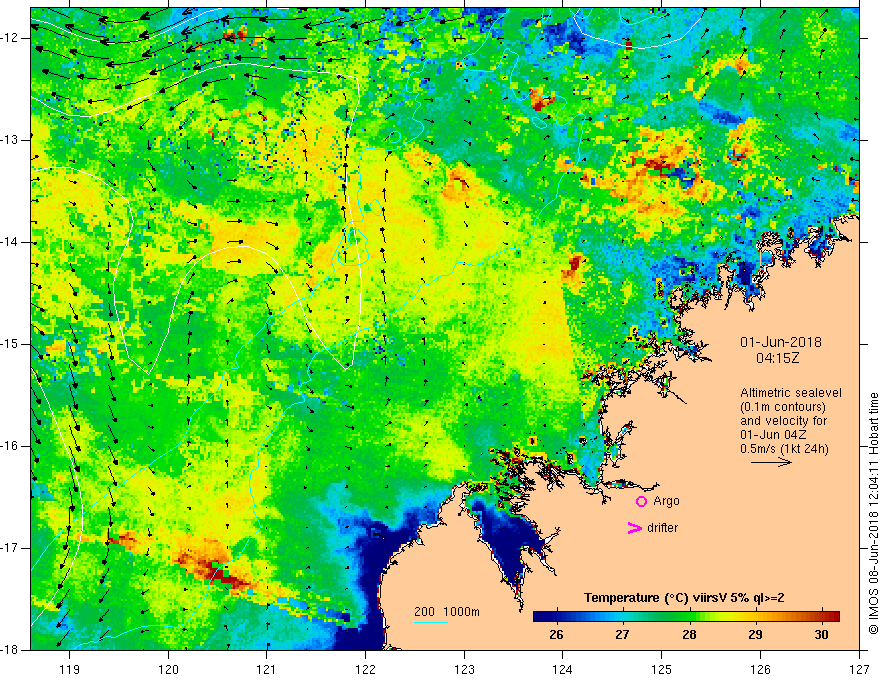Image resolution: width=880 pixels, height=680 pixels.
Task: Click the magenta Argo circle legend symbol
Action: pyautogui.click(x=641, y=502)
